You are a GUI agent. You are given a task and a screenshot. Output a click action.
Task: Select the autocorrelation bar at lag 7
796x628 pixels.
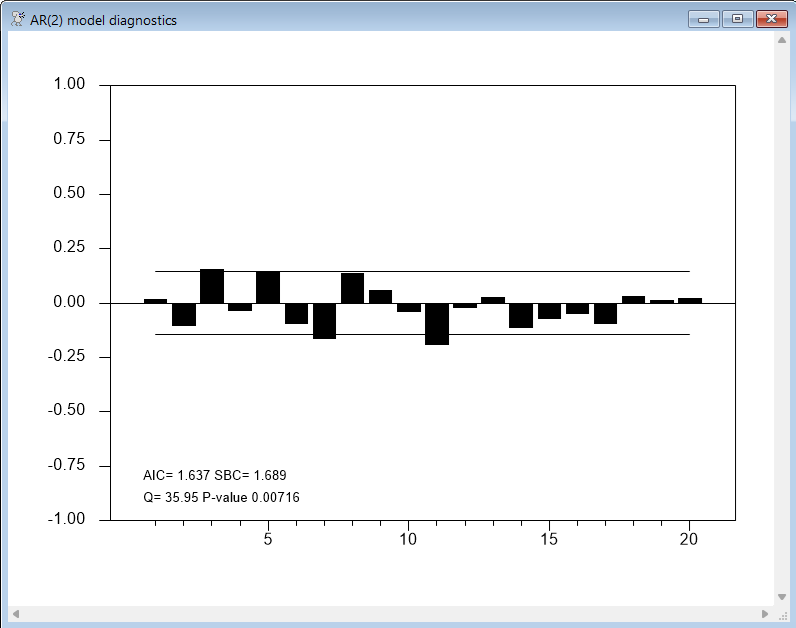tap(324, 320)
